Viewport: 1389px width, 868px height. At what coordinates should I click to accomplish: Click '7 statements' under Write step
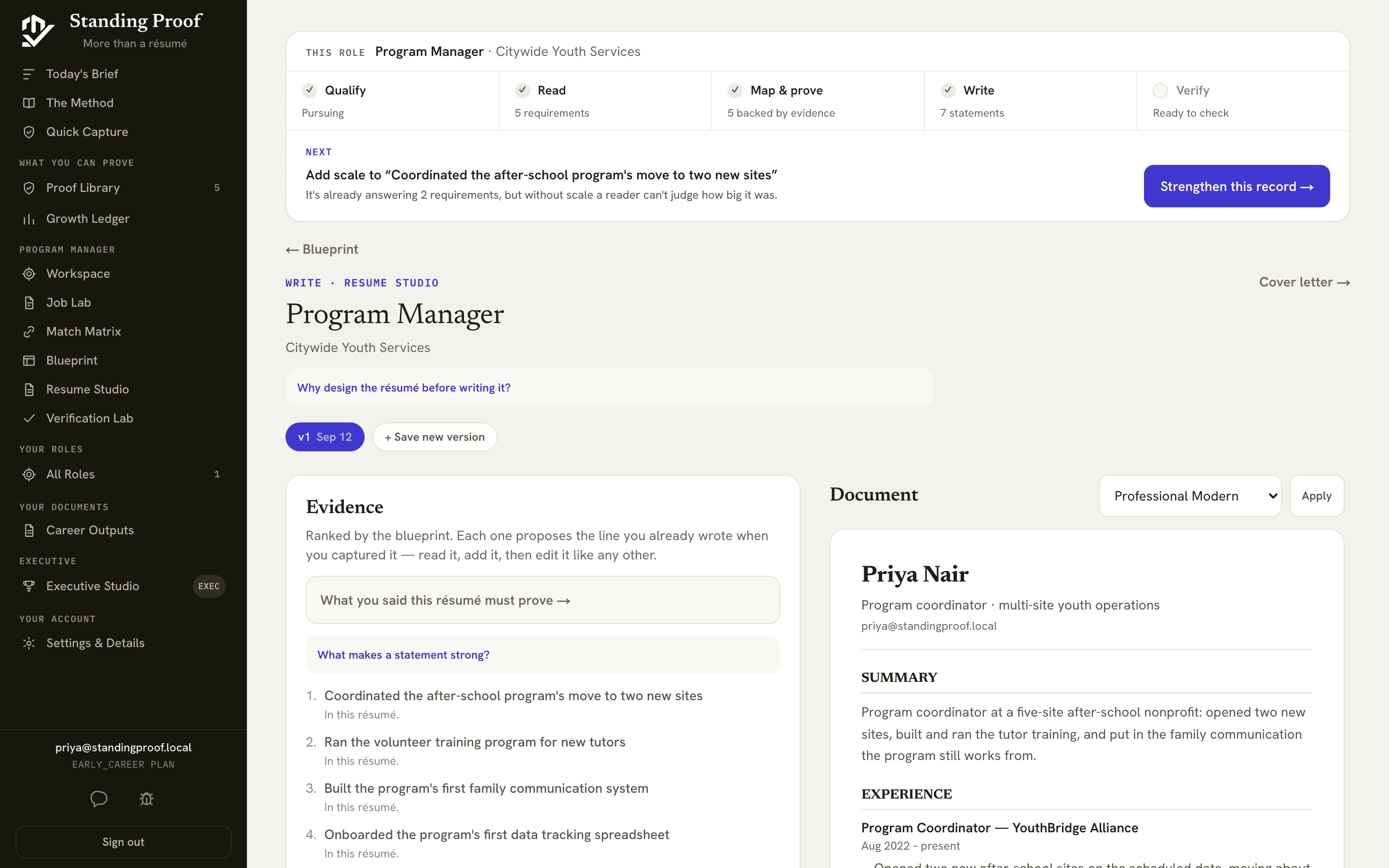972,113
